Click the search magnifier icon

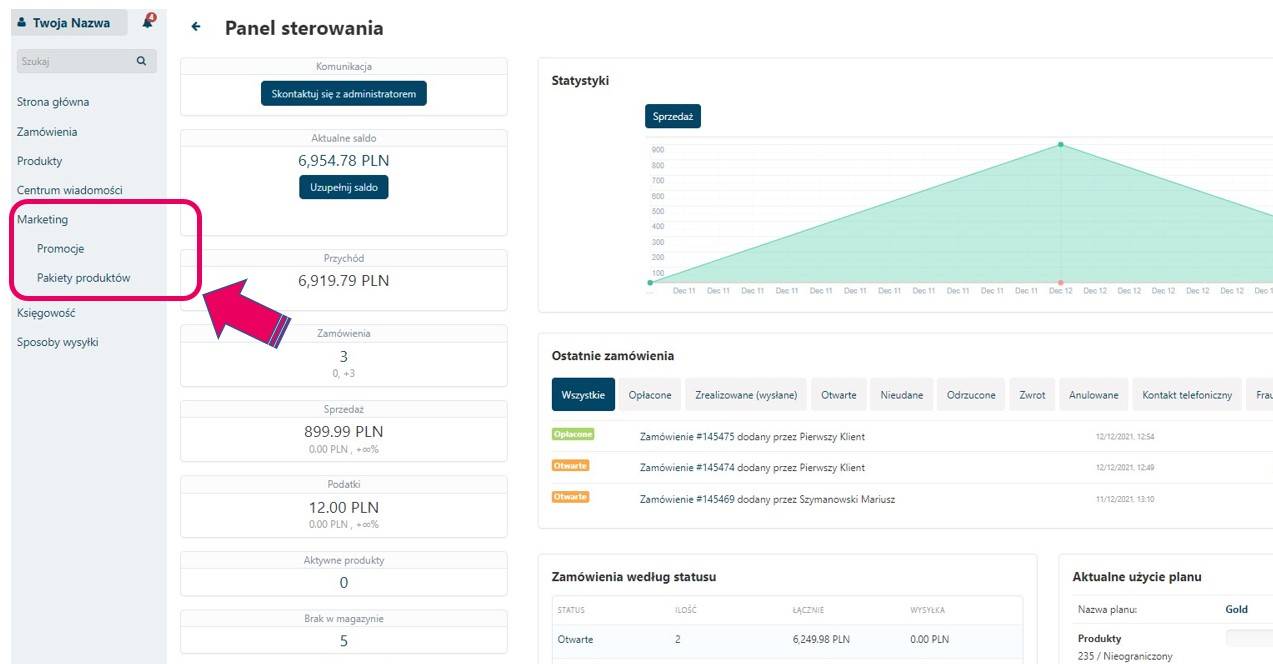coord(141,61)
